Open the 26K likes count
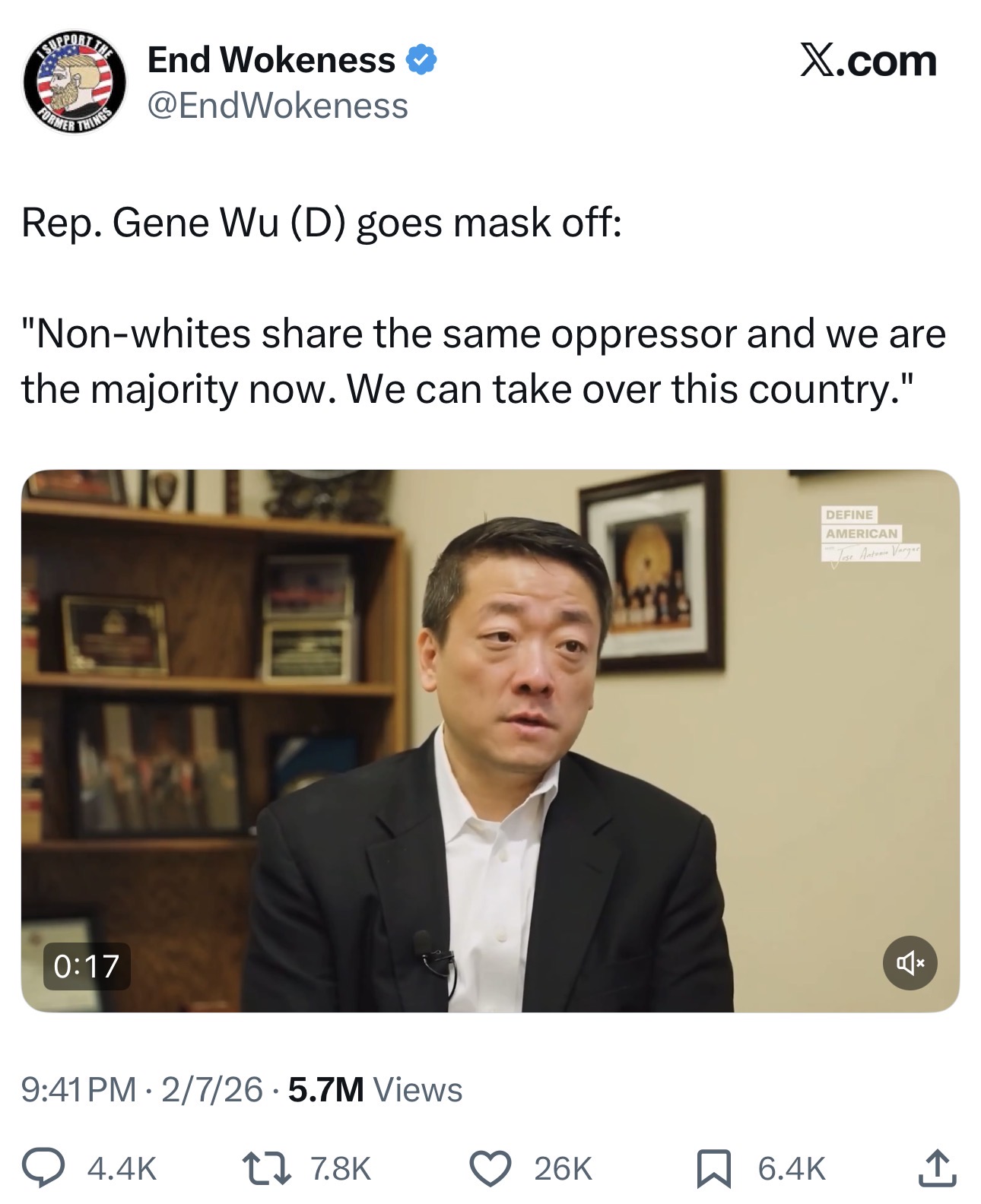981x1204 pixels. click(563, 1169)
